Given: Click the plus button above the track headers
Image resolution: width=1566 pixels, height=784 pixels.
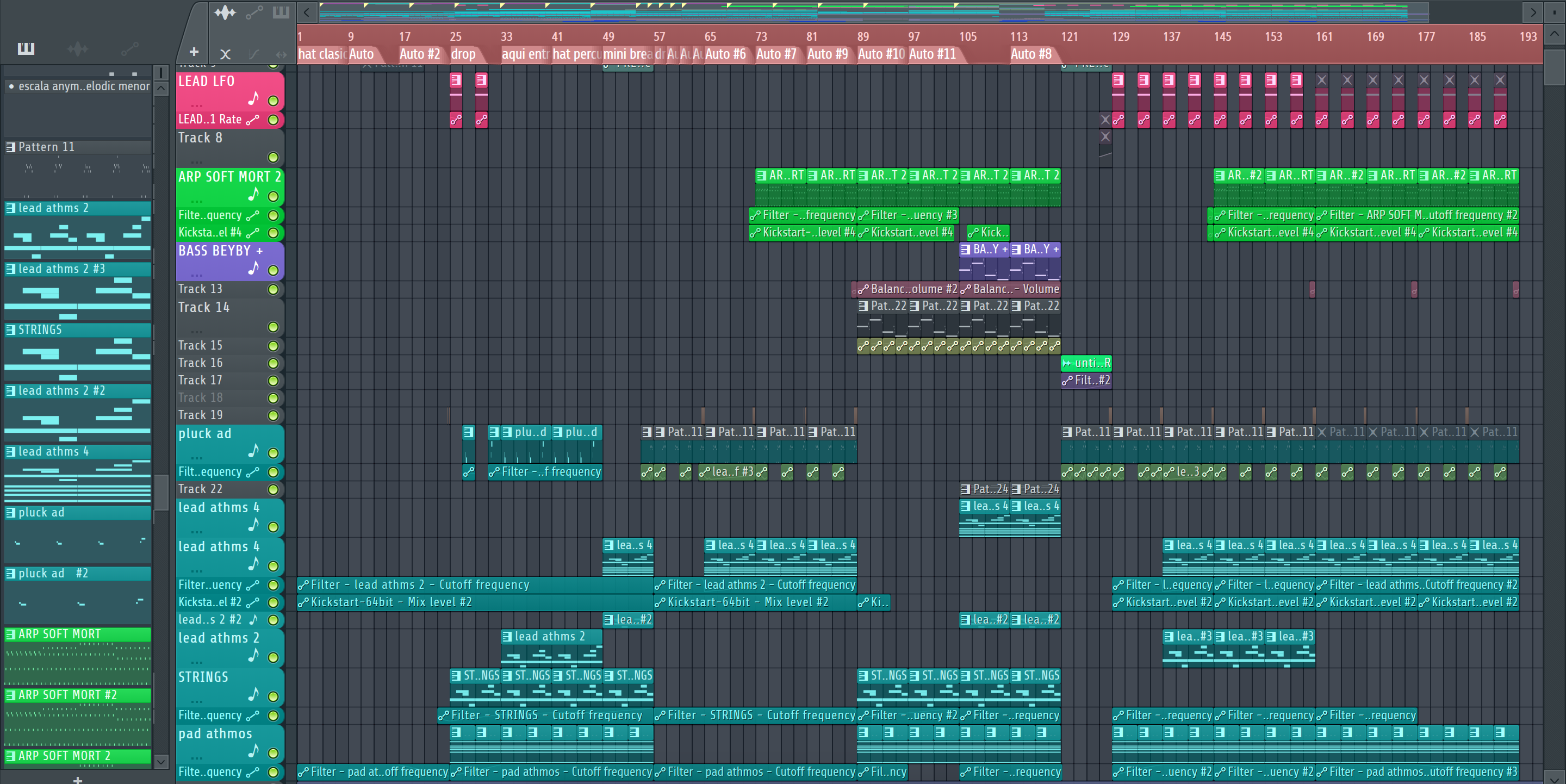Looking at the screenshot, I should tap(194, 52).
